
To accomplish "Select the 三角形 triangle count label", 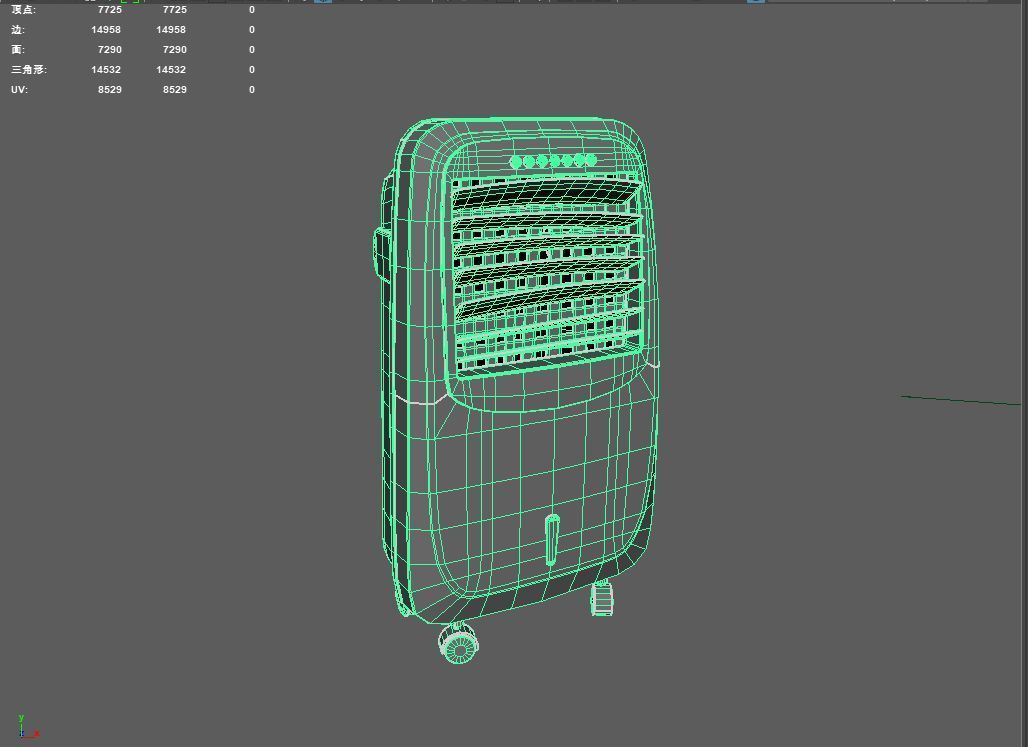I will pos(29,70).
